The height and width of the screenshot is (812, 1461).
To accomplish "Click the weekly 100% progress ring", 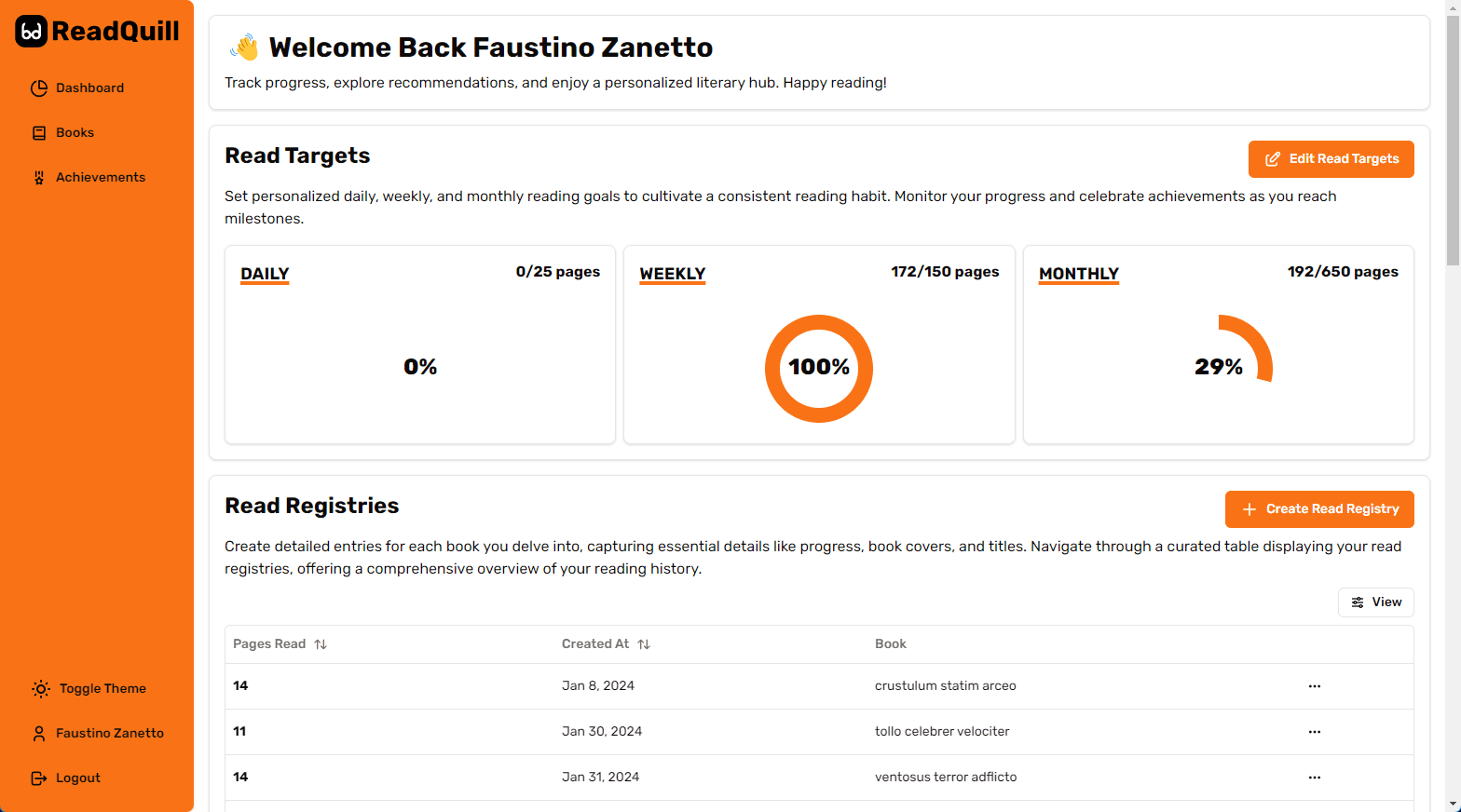I will coord(819,369).
